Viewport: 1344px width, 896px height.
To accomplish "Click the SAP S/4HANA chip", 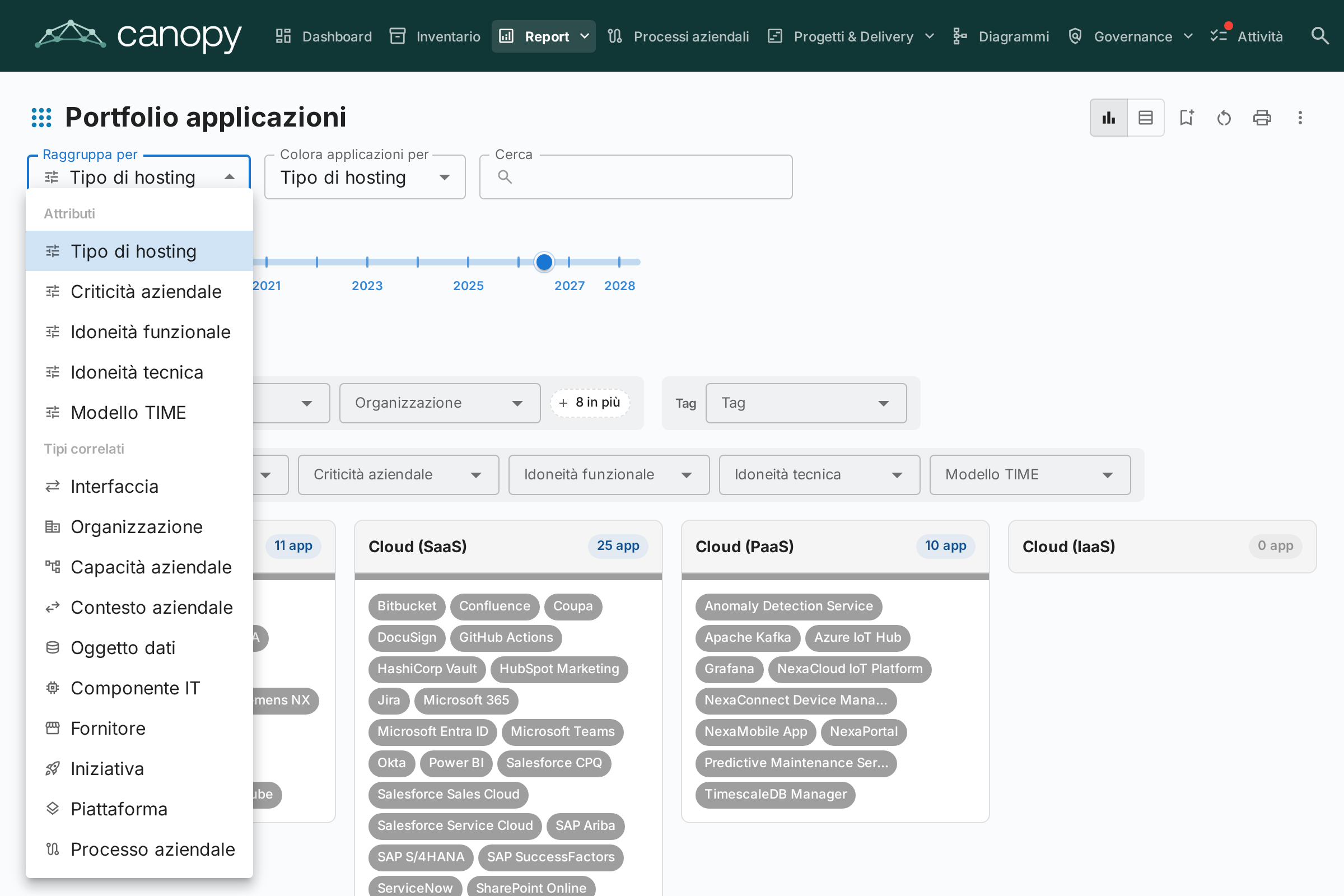I will (x=421, y=857).
